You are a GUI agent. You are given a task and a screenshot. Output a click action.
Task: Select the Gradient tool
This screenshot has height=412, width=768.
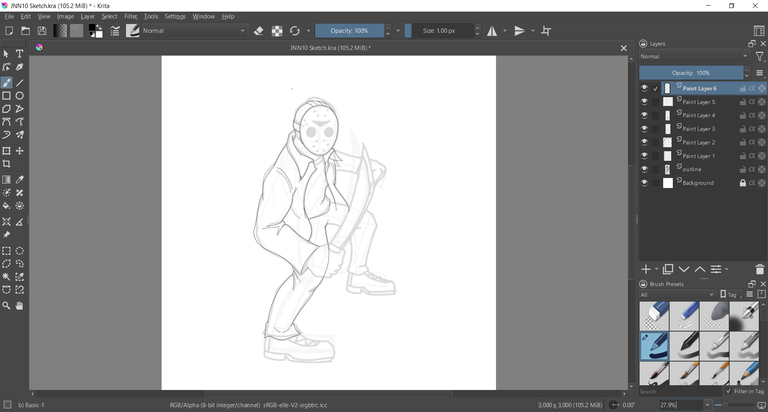point(6,180)
